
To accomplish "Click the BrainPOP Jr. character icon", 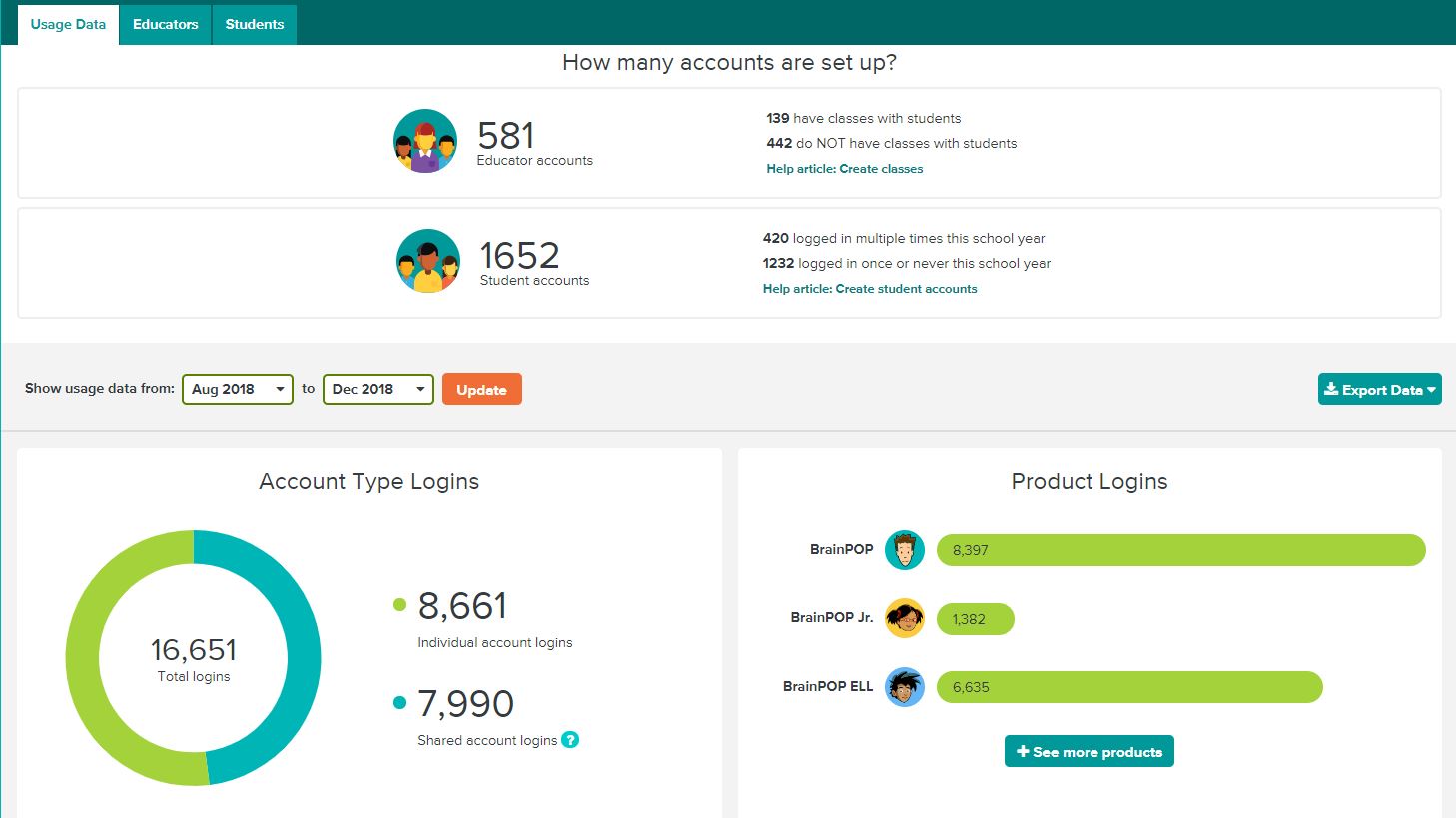I will 905,618.
